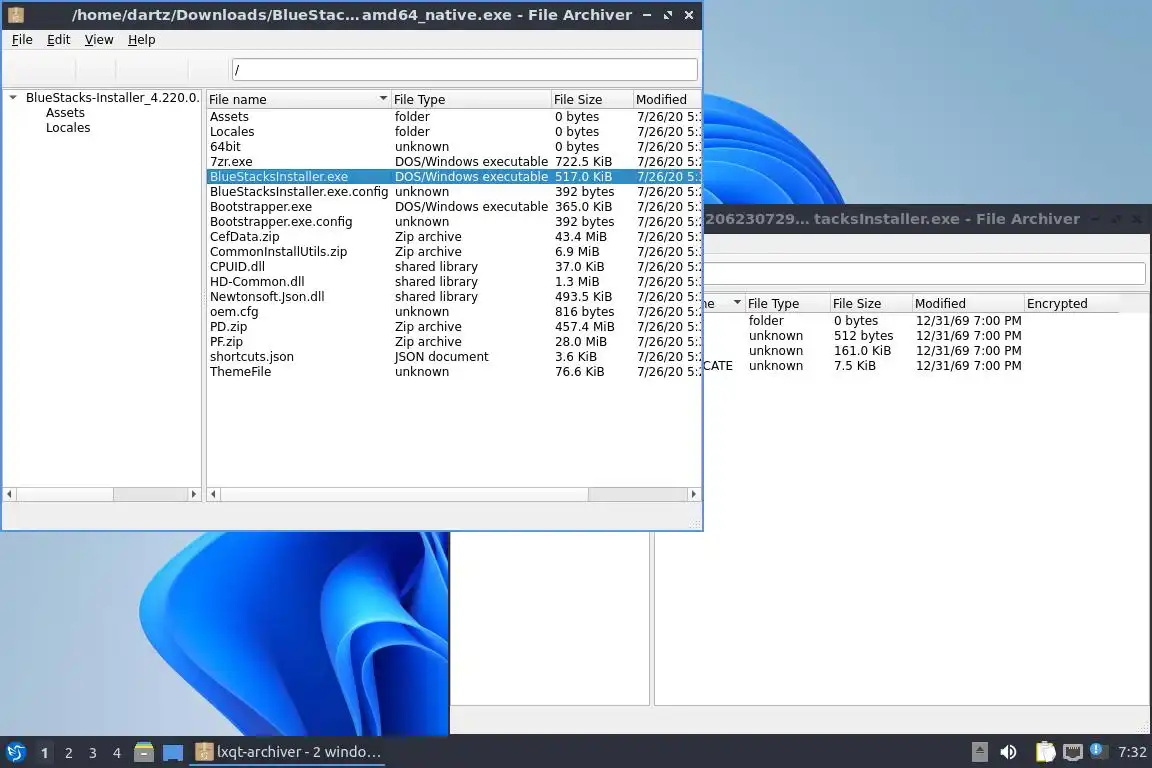Select Bootstrapper.exe.config file

coord(454,222)
